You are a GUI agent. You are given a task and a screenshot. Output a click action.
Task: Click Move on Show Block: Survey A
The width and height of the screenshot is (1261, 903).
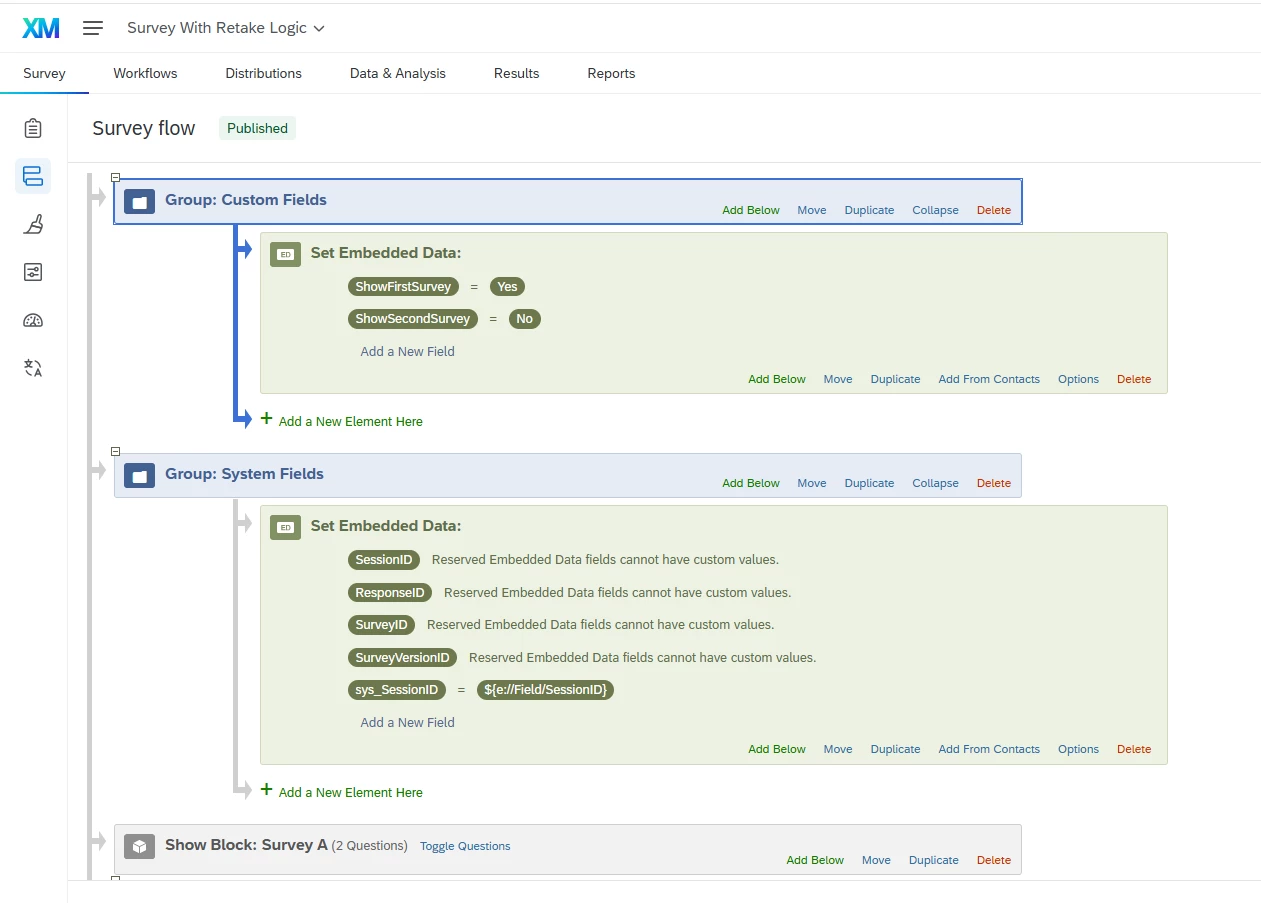click(x=876, y=860)
